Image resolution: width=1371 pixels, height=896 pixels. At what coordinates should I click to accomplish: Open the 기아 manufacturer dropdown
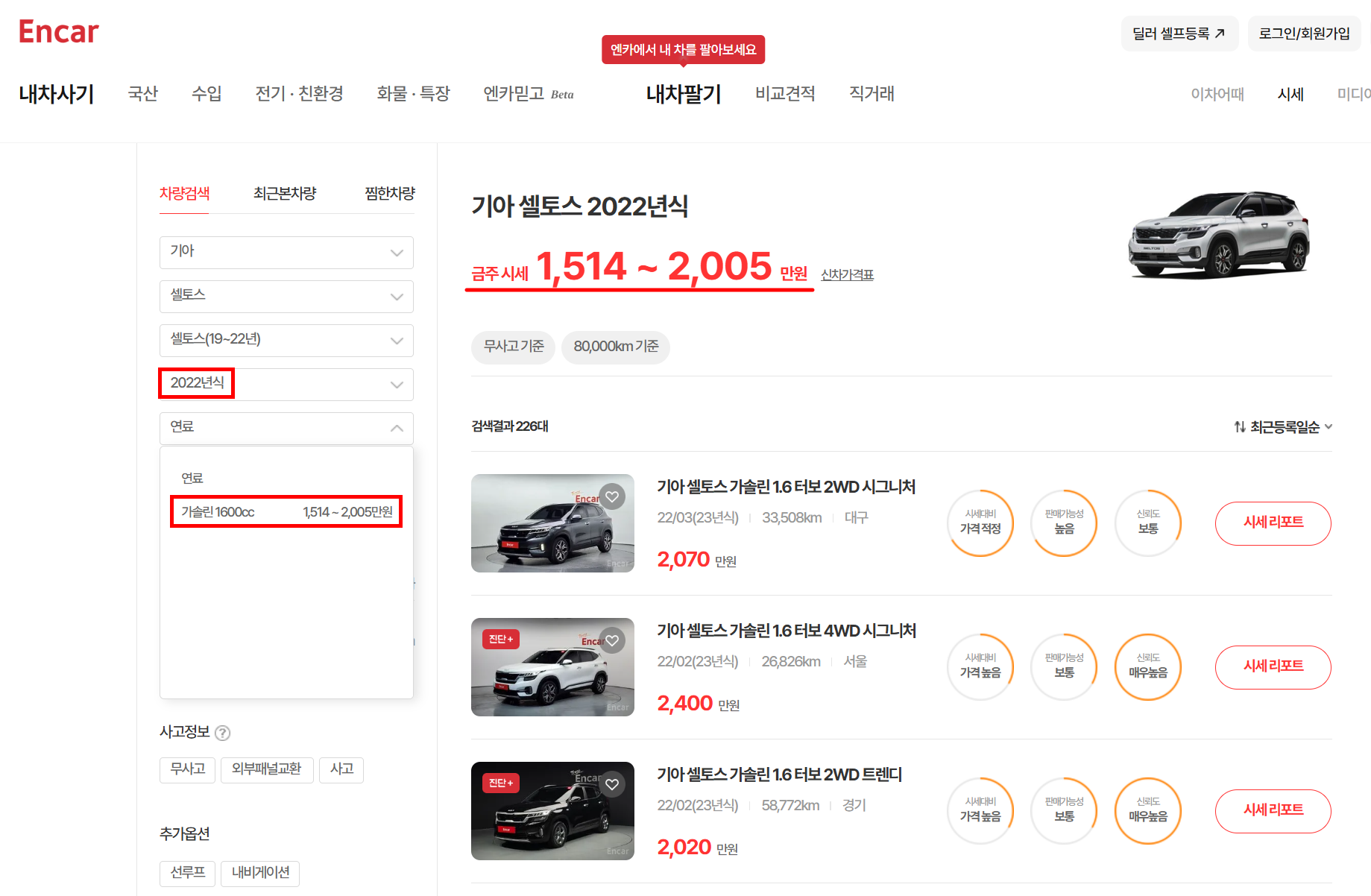click(x=286, y=252)
